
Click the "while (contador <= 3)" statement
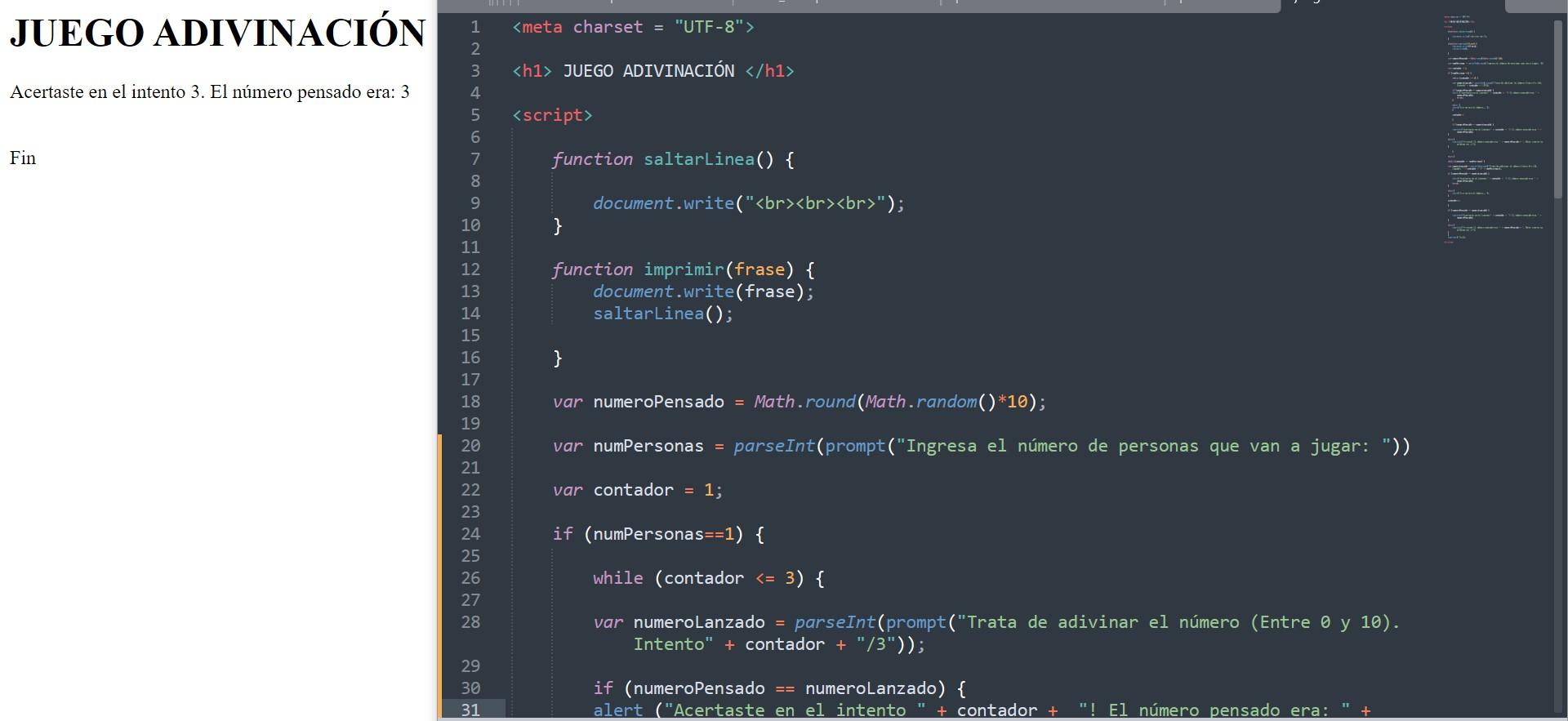click(x=699, y=578)
